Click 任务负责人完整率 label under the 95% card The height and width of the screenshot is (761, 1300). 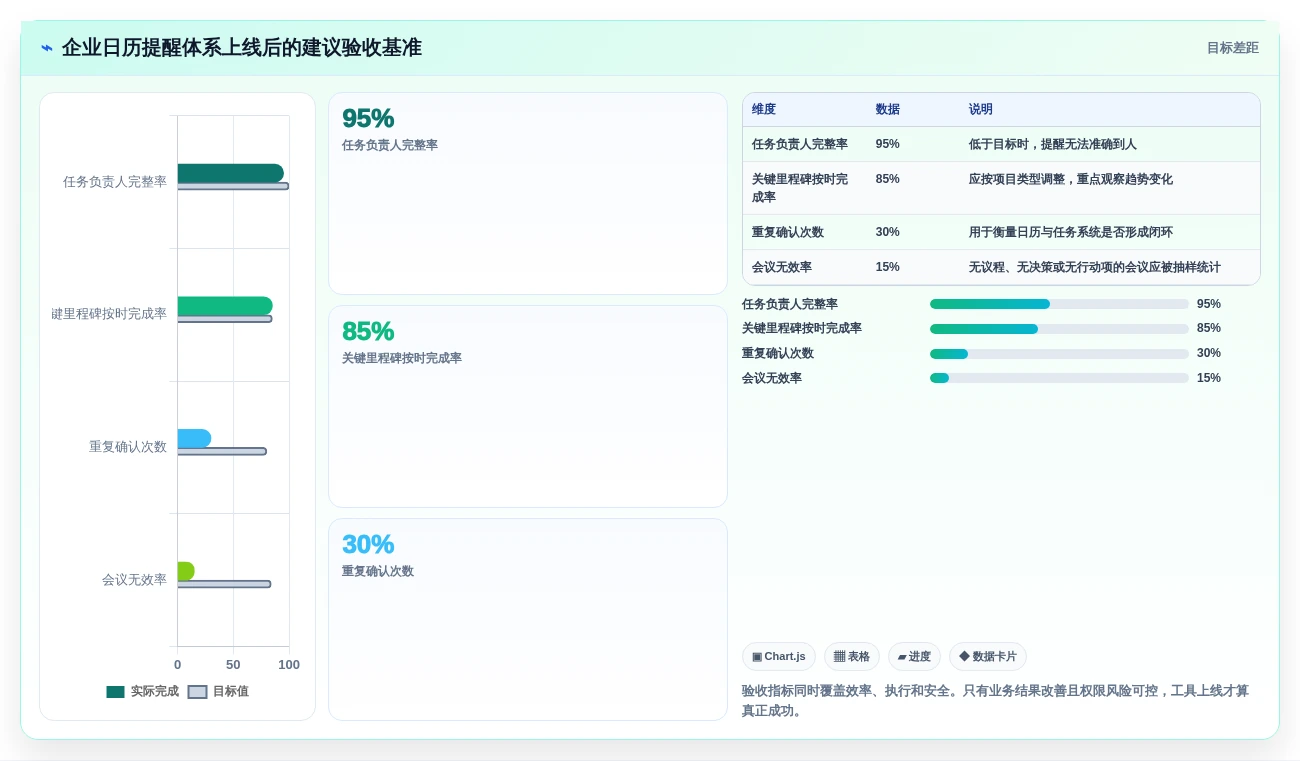390,145
